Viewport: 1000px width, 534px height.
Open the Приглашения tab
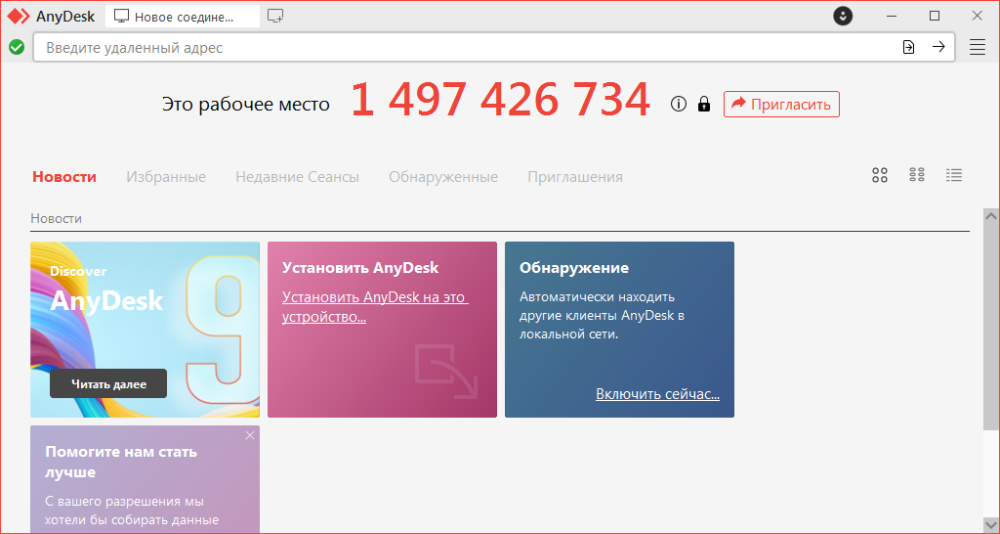[575, 177]
